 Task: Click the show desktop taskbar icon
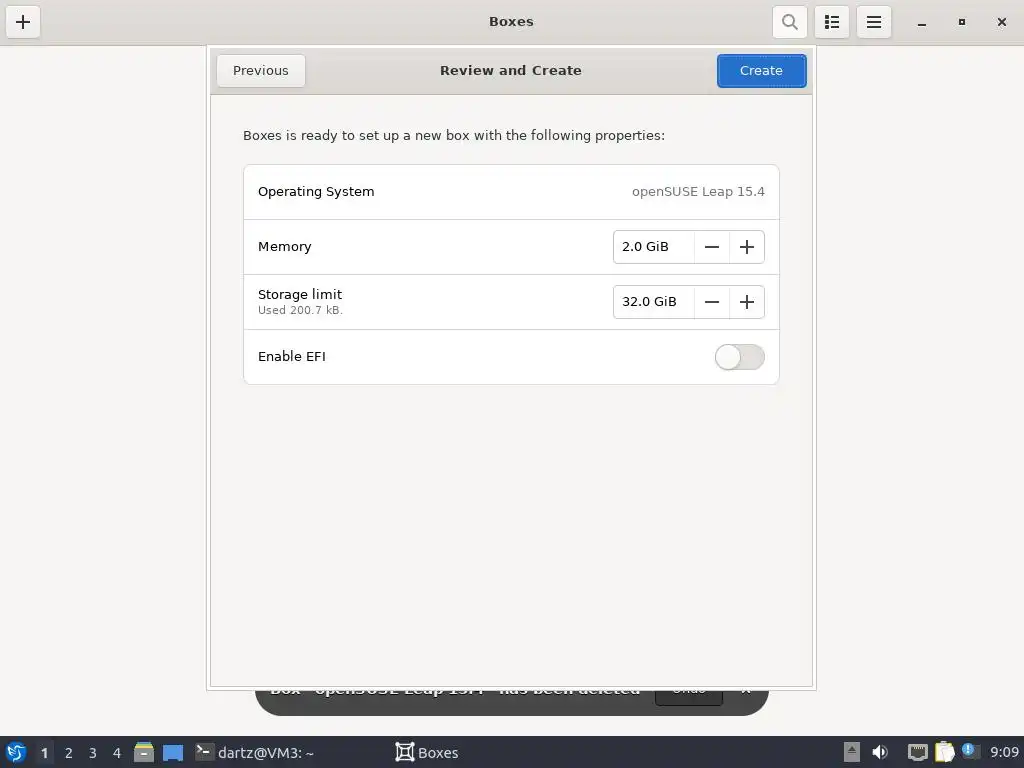coord(173,753)
